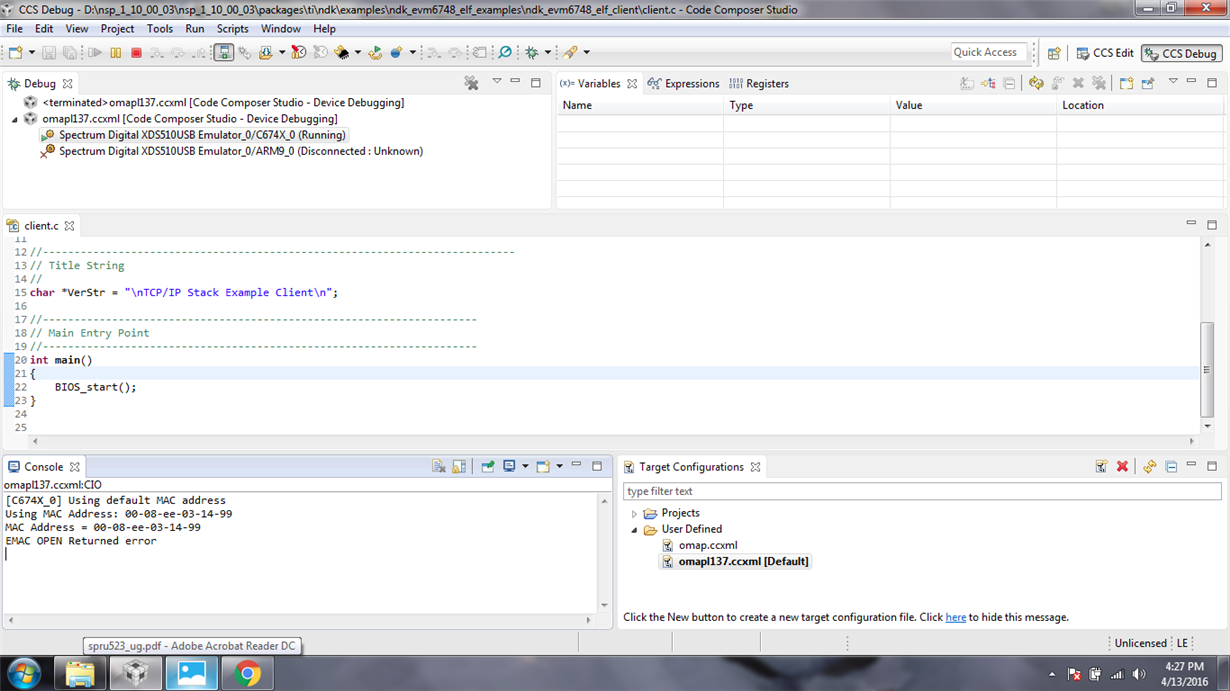Click the green Debug bug toolbar icon

tap(532, 52)
